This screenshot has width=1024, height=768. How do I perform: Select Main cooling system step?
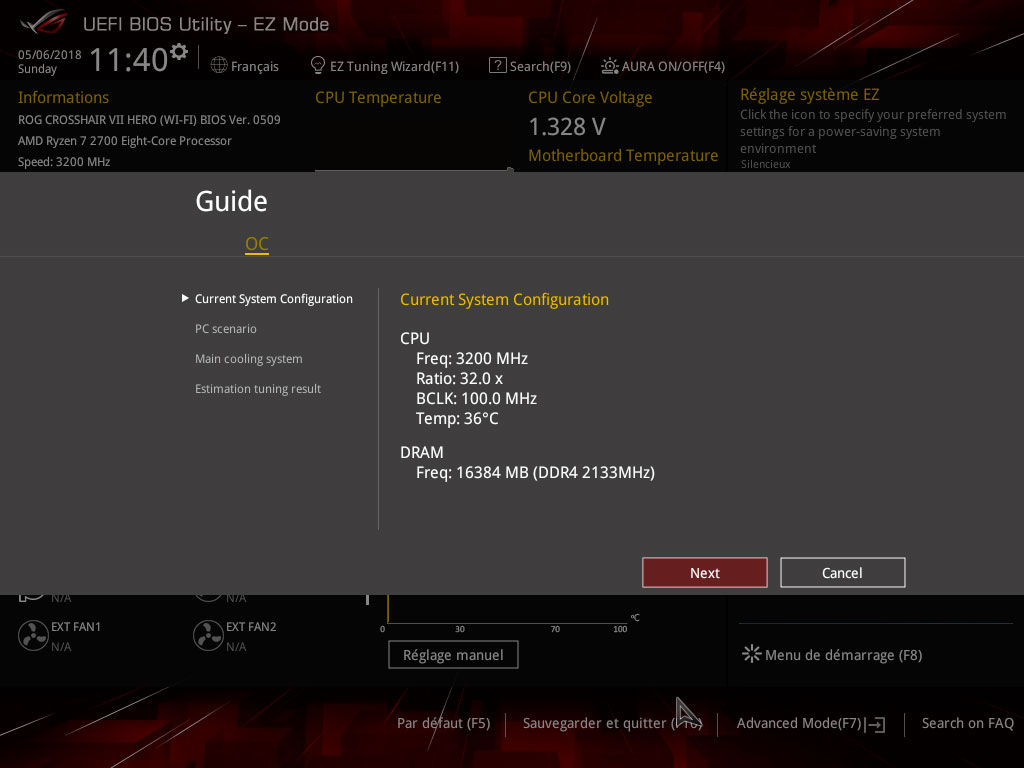[x=248, y=359]
